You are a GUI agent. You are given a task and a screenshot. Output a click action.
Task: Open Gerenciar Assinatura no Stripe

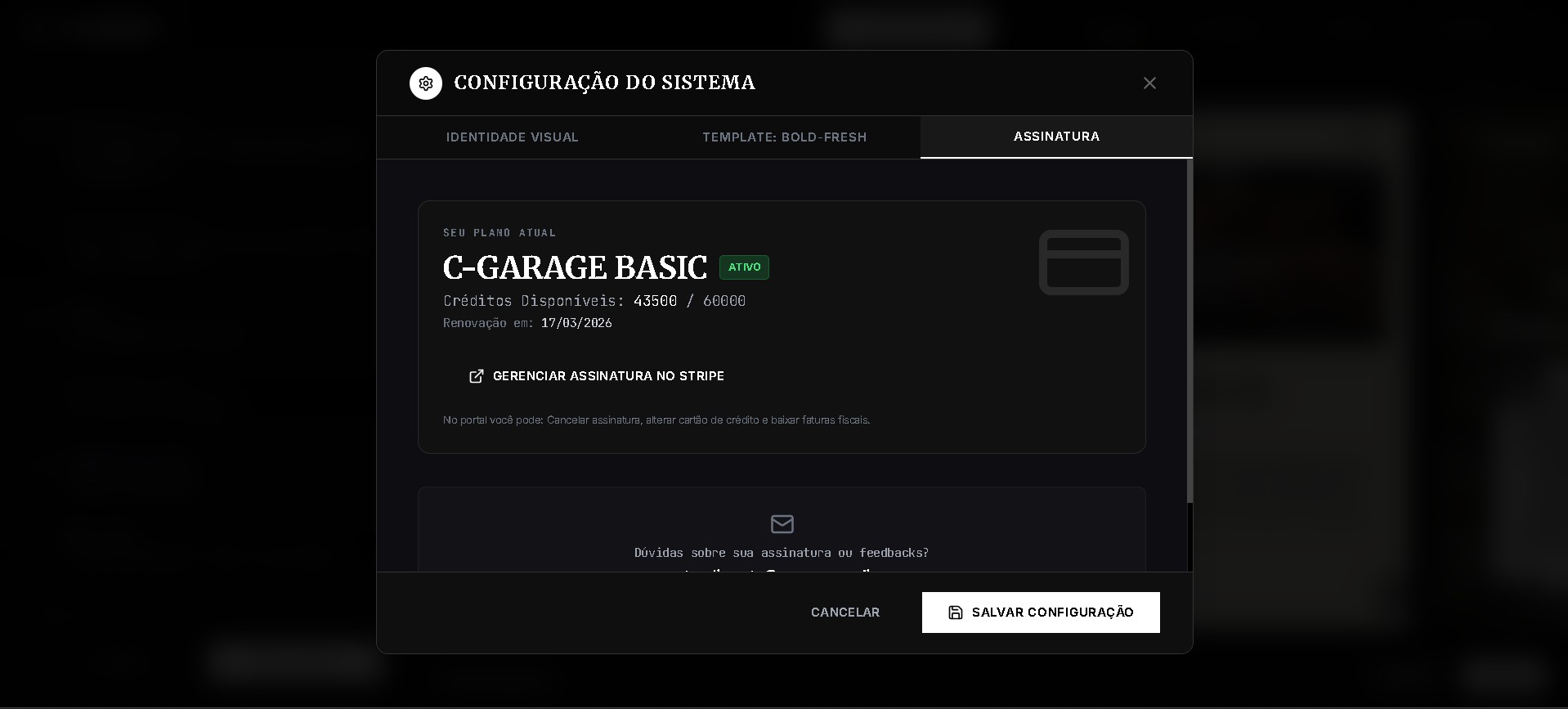[596, 376]
